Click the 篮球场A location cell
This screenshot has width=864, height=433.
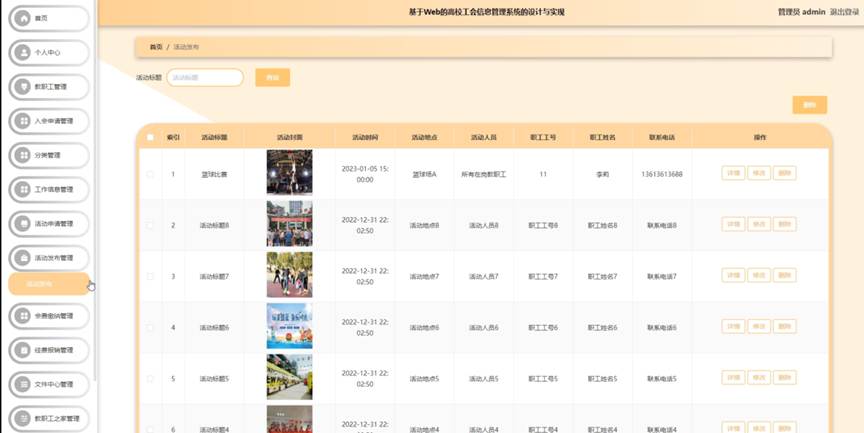click(x=424, y=175)
